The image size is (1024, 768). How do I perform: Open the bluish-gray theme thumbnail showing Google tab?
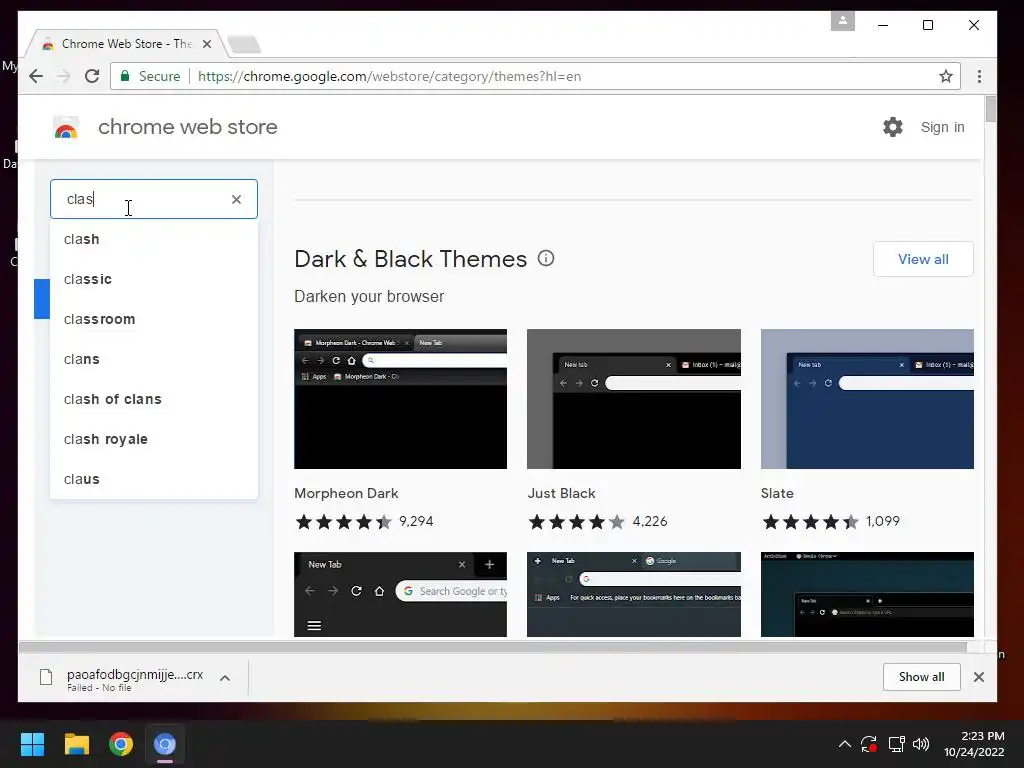(x=633, y=594)
